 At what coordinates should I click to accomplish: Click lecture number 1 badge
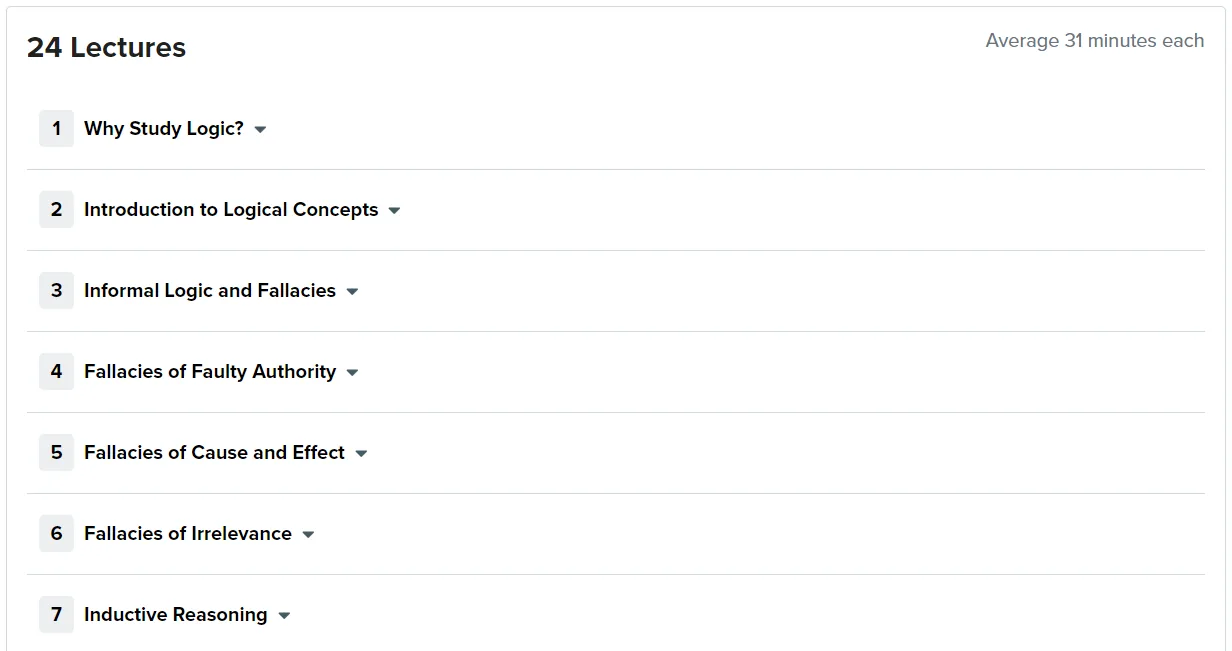pyautogui.click(x=56, y=128)
